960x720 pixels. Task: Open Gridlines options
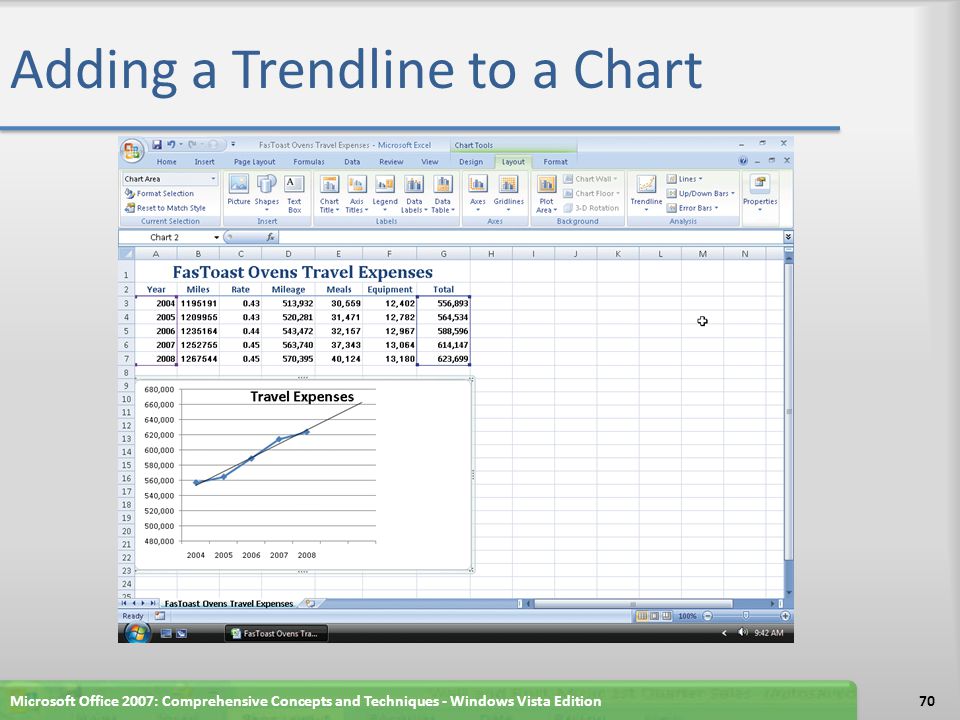pos(509,192)
